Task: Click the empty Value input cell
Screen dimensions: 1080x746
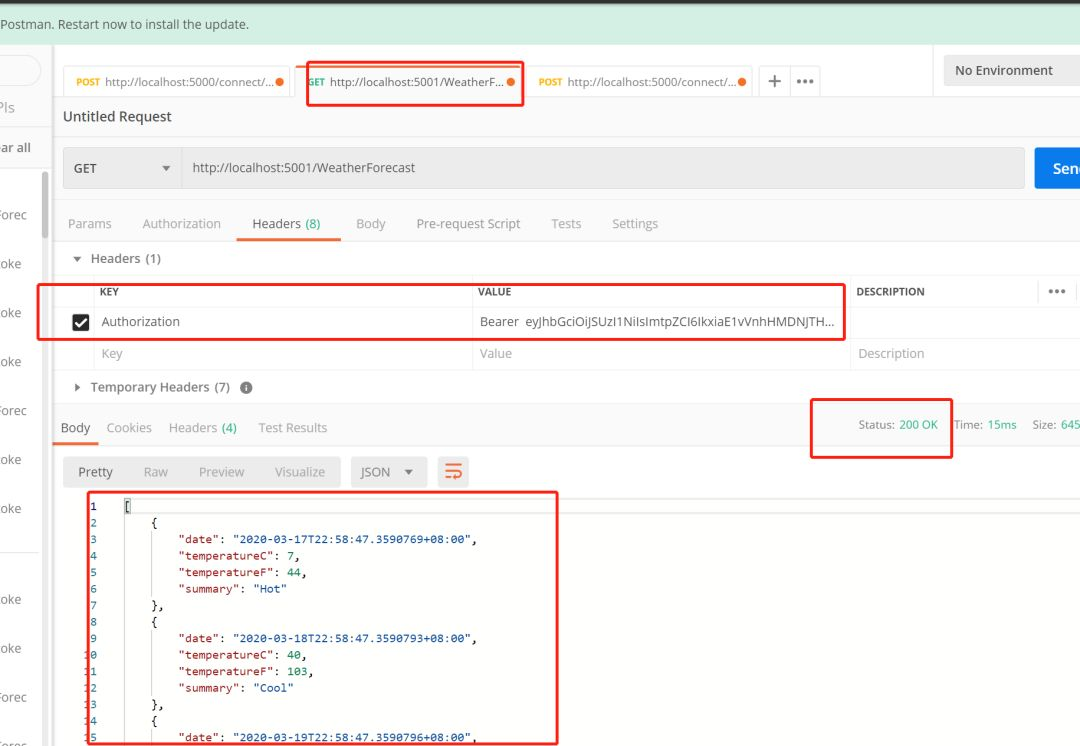Action: click(661, 354)
